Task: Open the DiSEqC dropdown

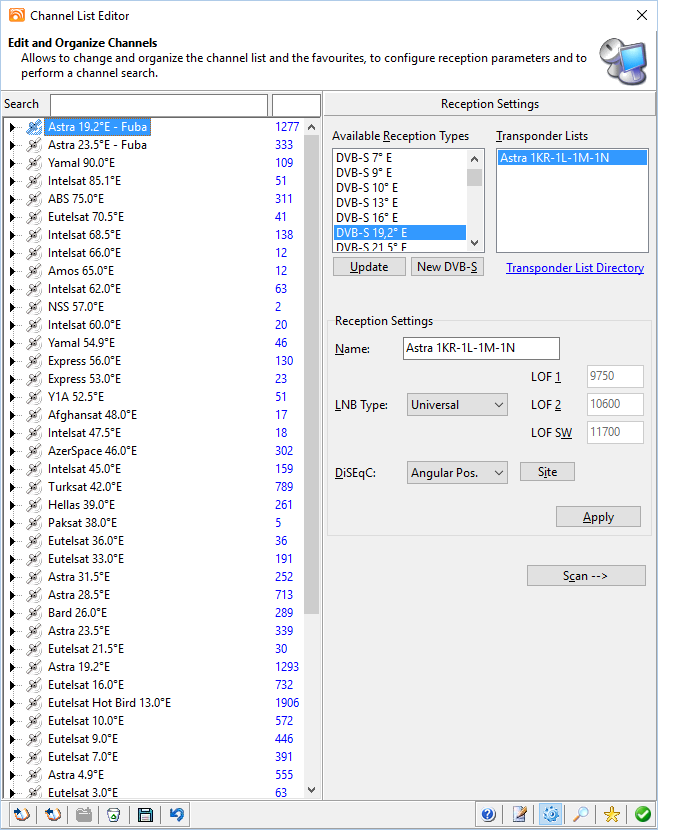Action: point(458,473)
